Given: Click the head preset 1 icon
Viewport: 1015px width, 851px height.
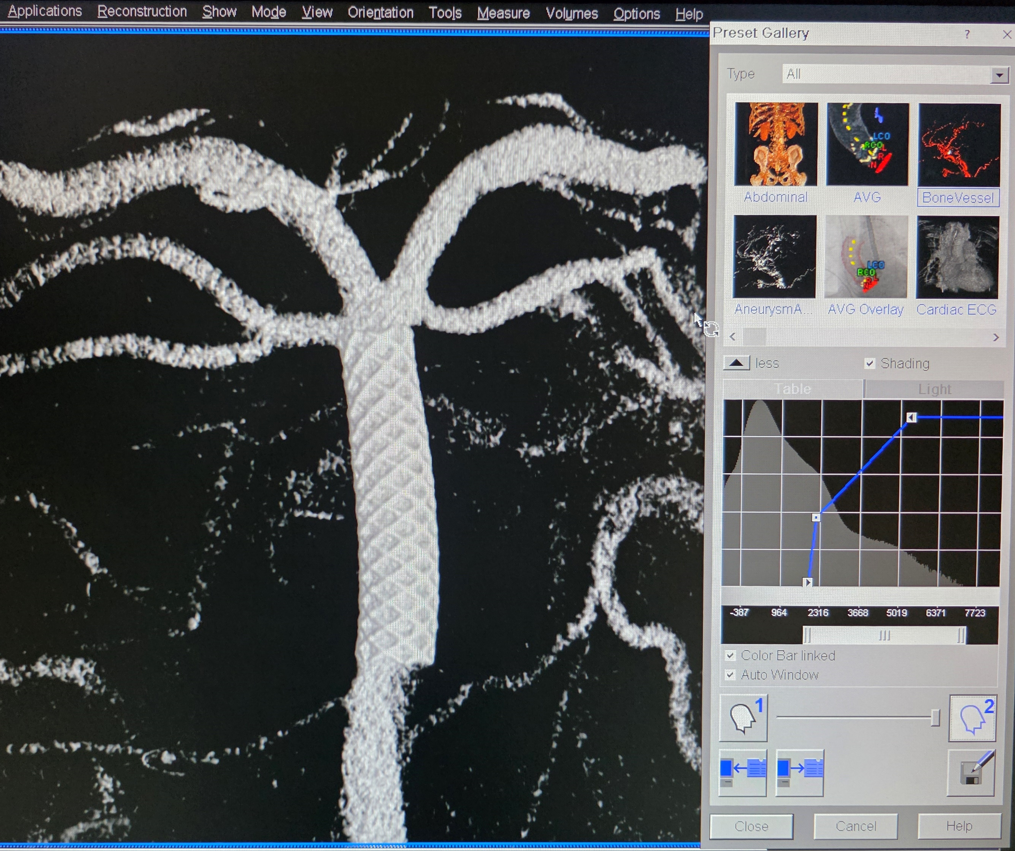Looking at the screenshot, I should (x=742, y=718).
